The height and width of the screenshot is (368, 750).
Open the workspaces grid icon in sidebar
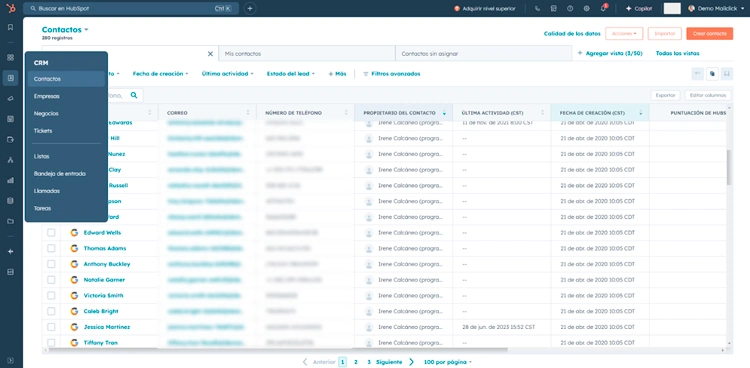click(11, 57)
